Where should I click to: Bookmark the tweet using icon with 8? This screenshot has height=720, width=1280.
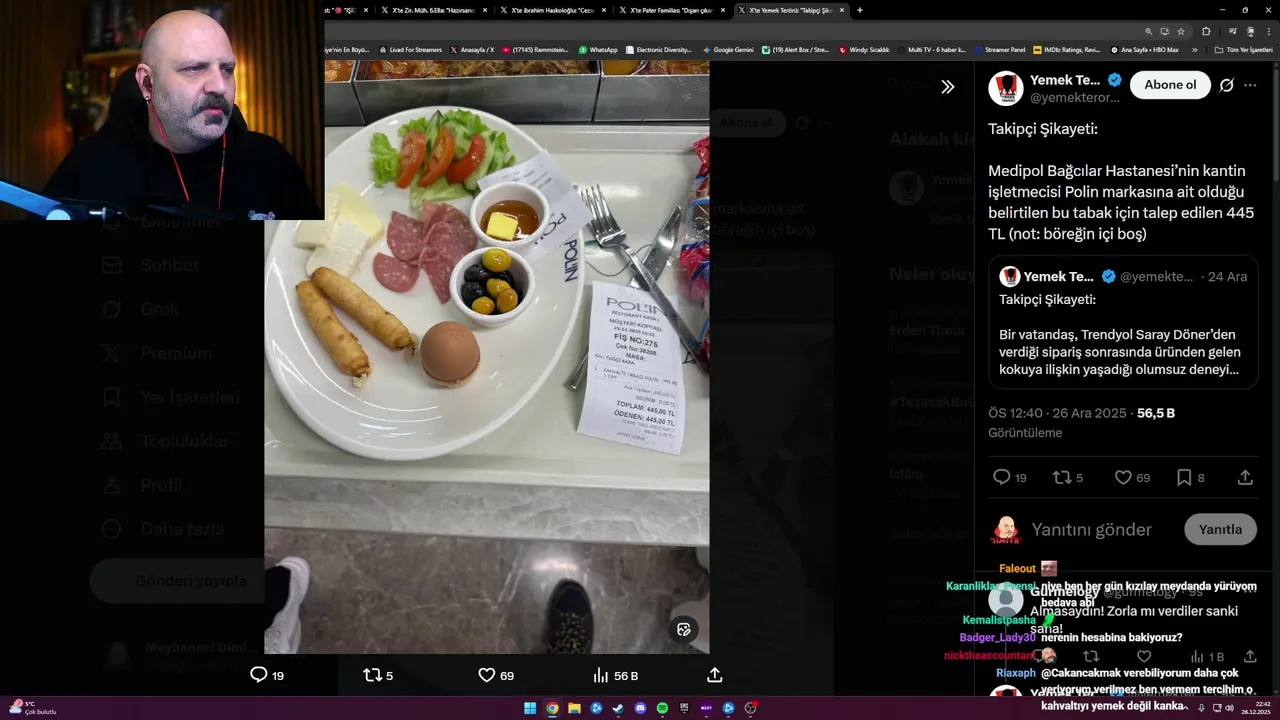point(1190,478)
